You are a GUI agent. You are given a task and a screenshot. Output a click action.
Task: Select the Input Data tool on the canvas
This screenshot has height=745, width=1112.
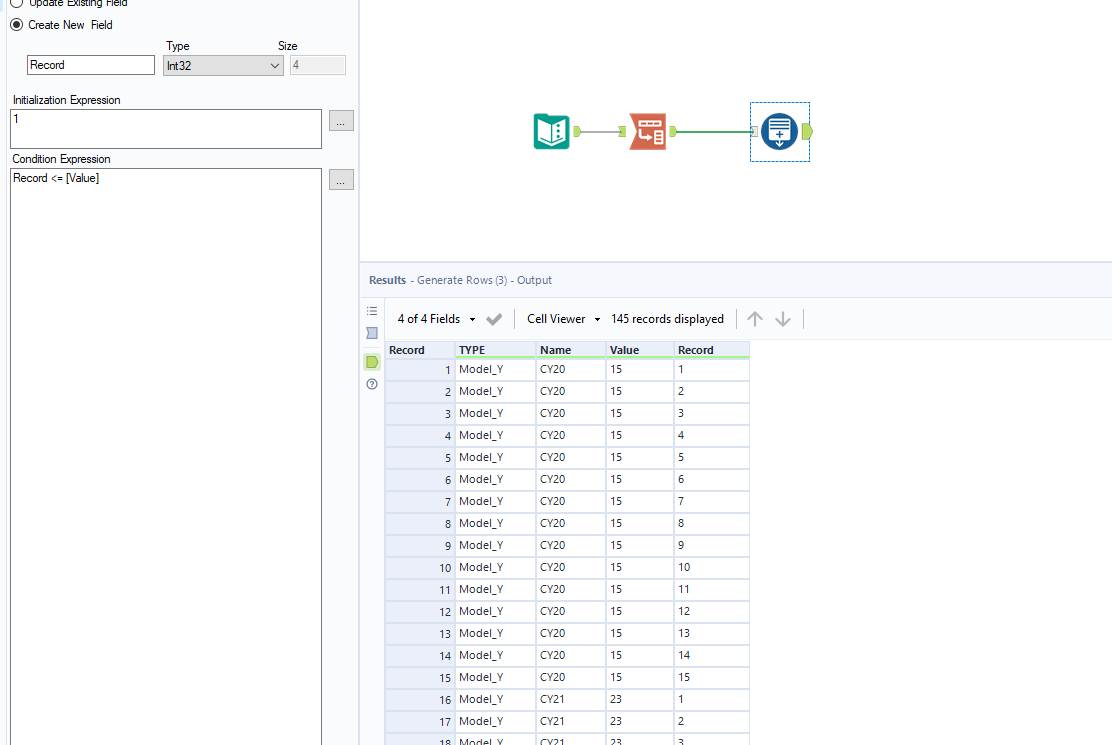pyautogui.click(x=549, y=131)
